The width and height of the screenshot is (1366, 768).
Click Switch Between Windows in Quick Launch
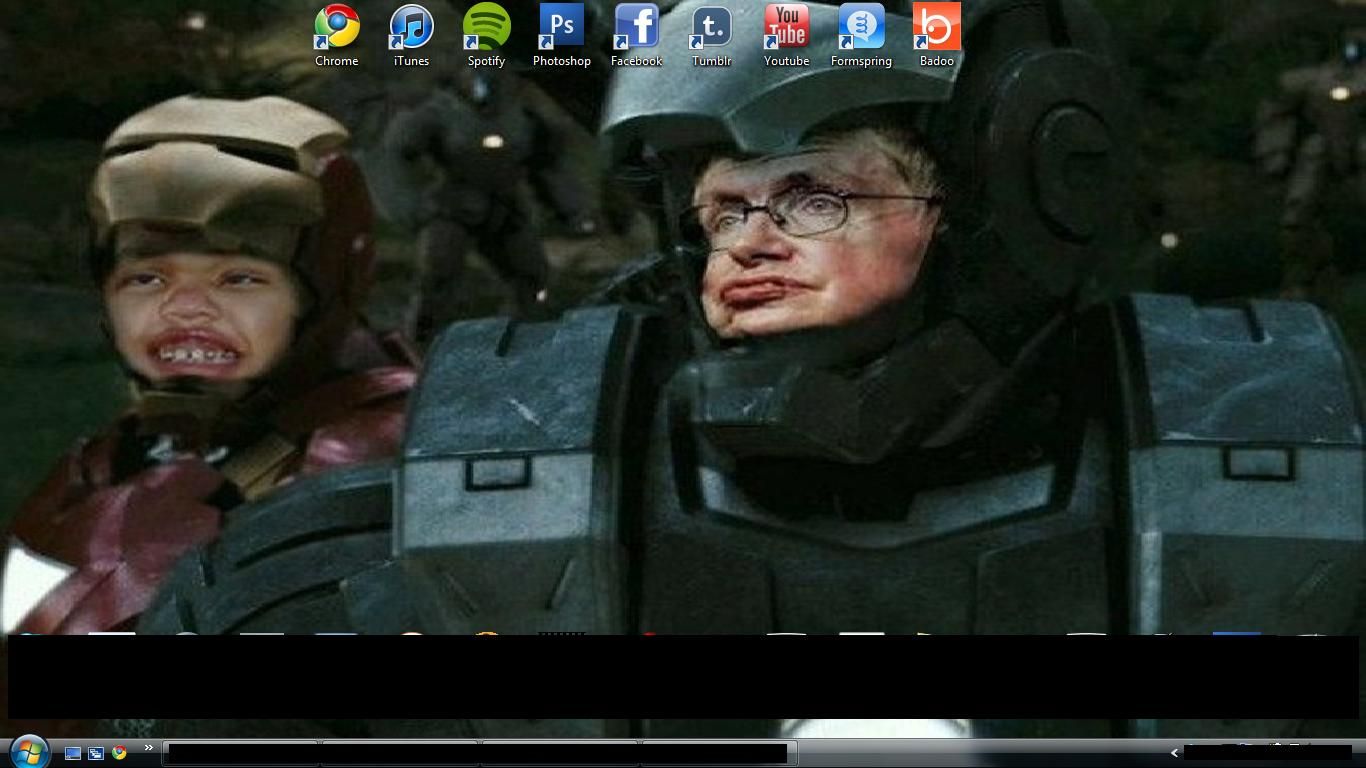(x=96, y=753)
